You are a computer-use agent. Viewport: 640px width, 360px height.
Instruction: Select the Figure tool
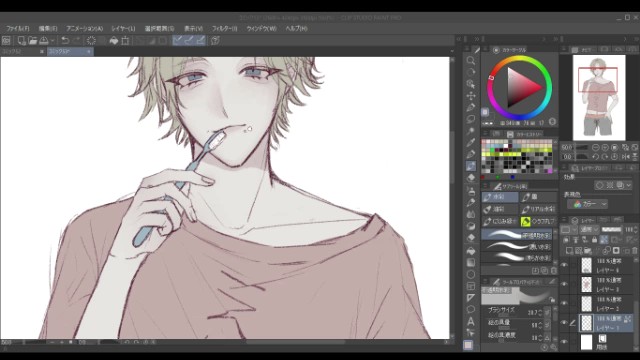point(471,274)
